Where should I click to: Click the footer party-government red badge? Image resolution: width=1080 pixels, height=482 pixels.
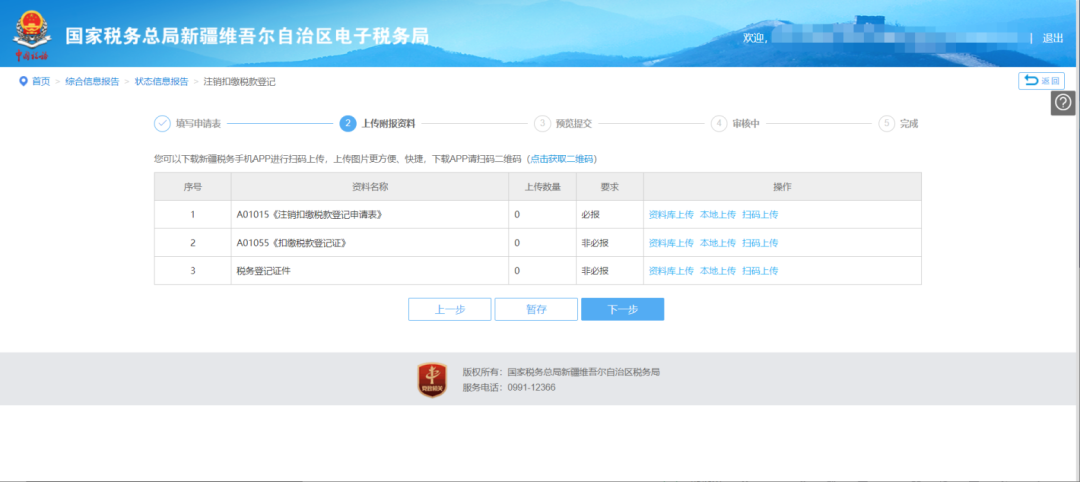tap(431, 380)
